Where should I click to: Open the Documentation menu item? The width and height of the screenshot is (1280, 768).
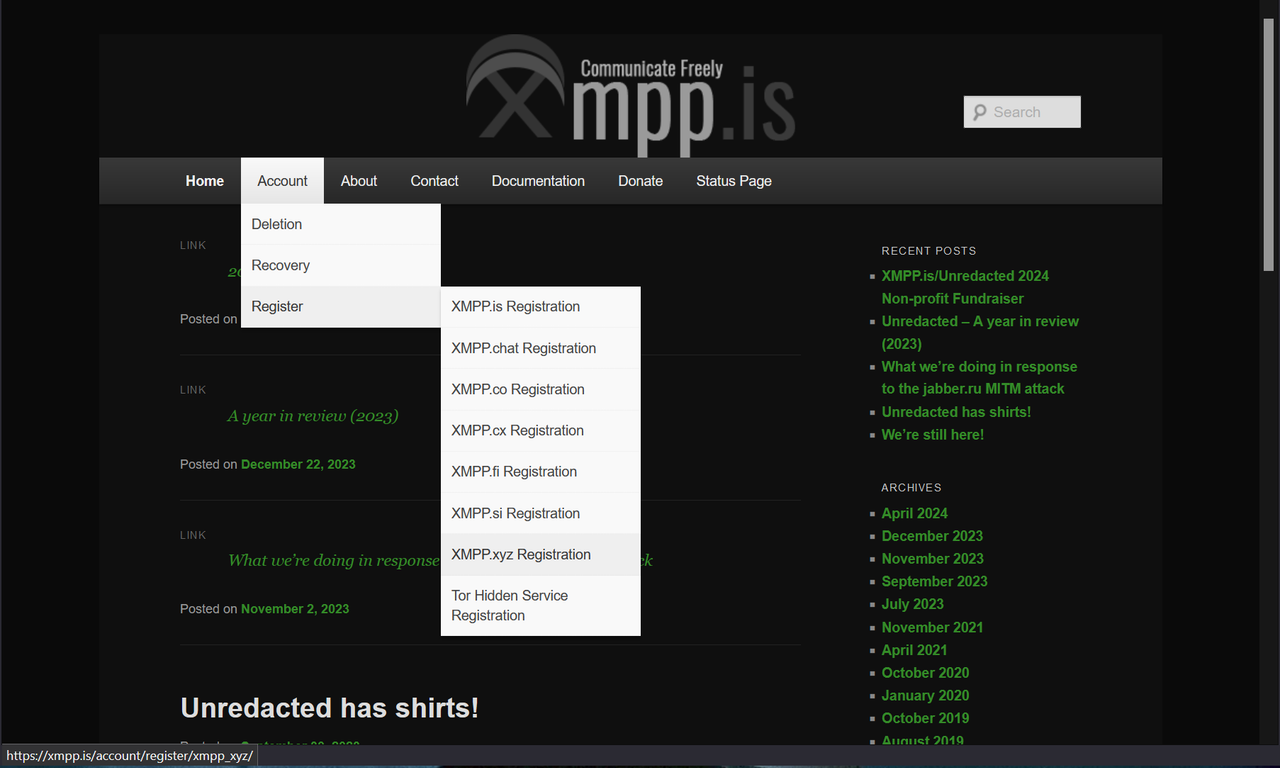(538, 181)
